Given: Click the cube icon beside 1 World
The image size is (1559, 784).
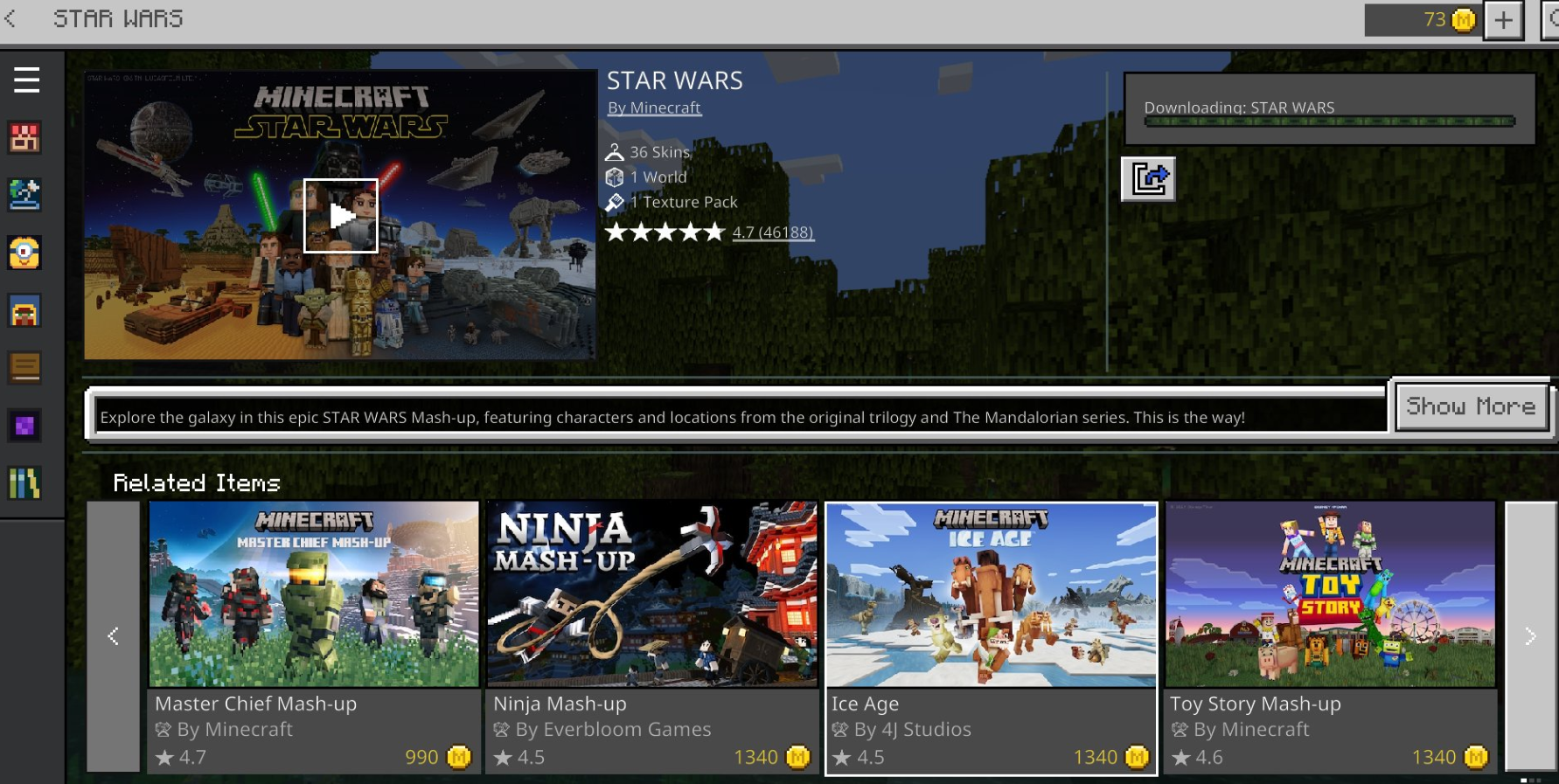Looking at the screenshot, I should pyautogui.click(x=615, y=177).
